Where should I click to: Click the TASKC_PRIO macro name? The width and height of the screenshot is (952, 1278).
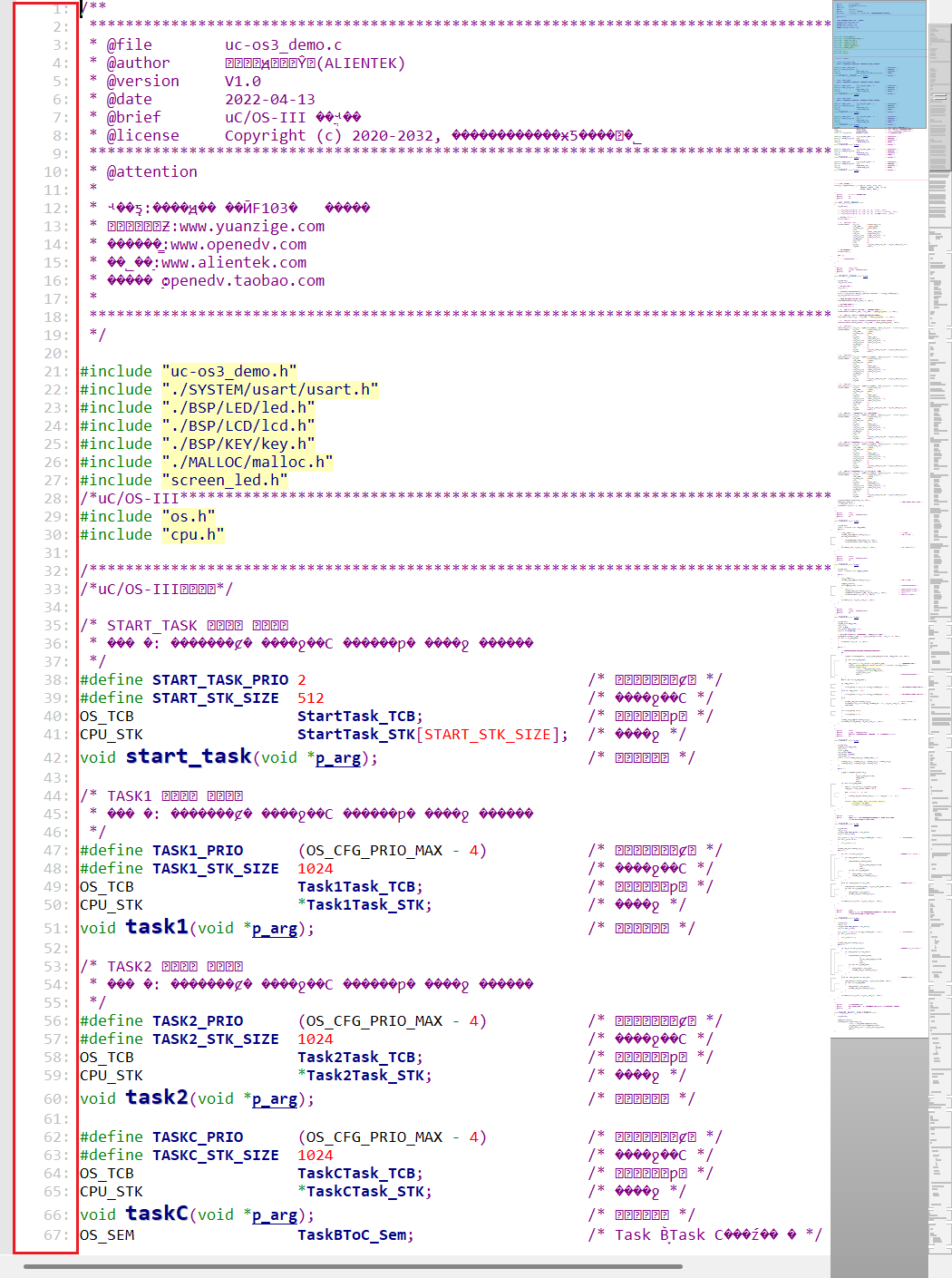pos(198,1137)
